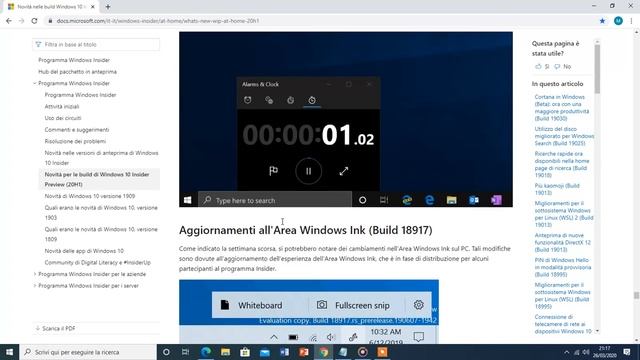Open 'Risoluzione dei problemi' in the sidebar
The image size is (640, 360).
click(75, 141)
